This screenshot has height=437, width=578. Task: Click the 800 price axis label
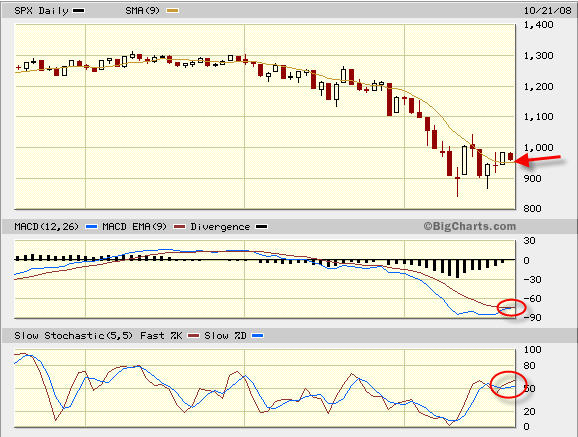533,209
